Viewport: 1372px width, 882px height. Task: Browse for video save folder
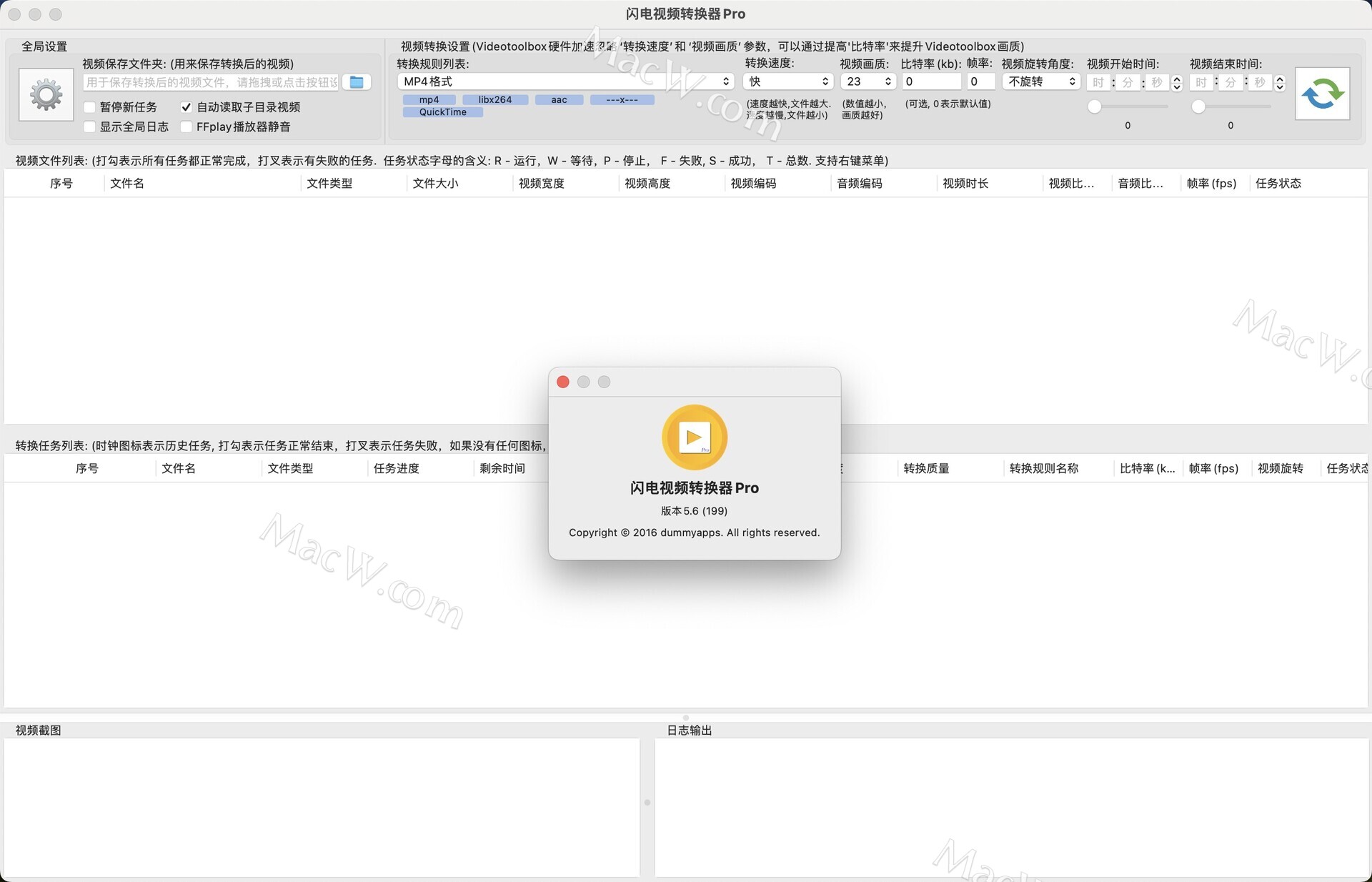tap(357, 82)
